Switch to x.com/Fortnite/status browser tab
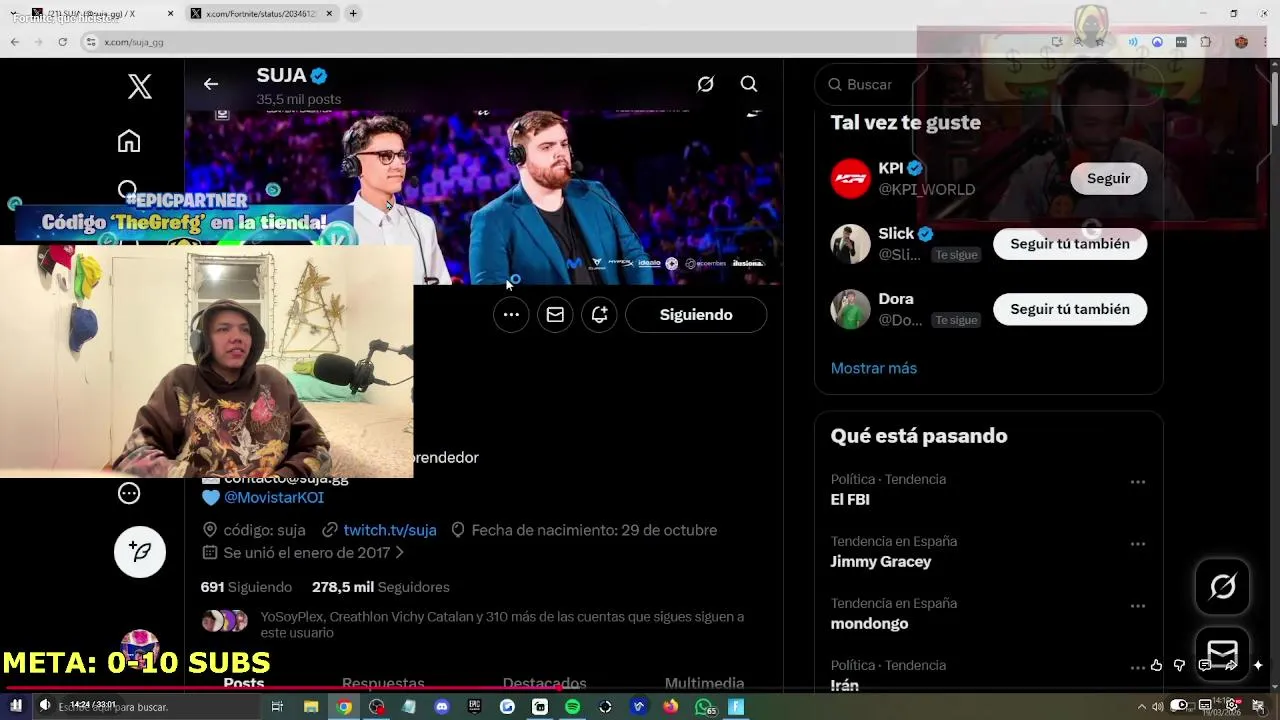Image resolution: width=1280 pixels, height=720 pixels. (262, 14)
